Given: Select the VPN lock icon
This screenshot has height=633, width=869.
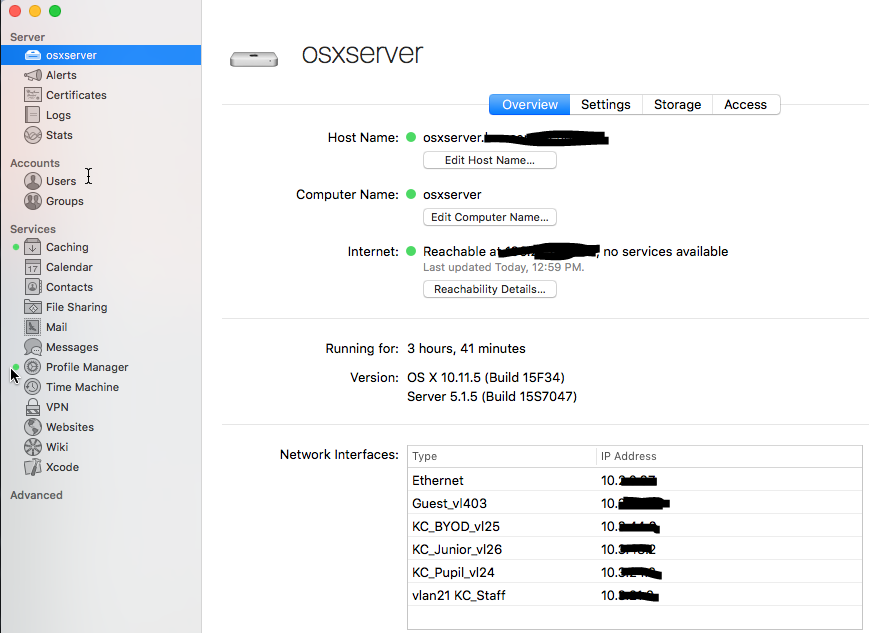Looking at the screenshot, I should click(33, 407).
